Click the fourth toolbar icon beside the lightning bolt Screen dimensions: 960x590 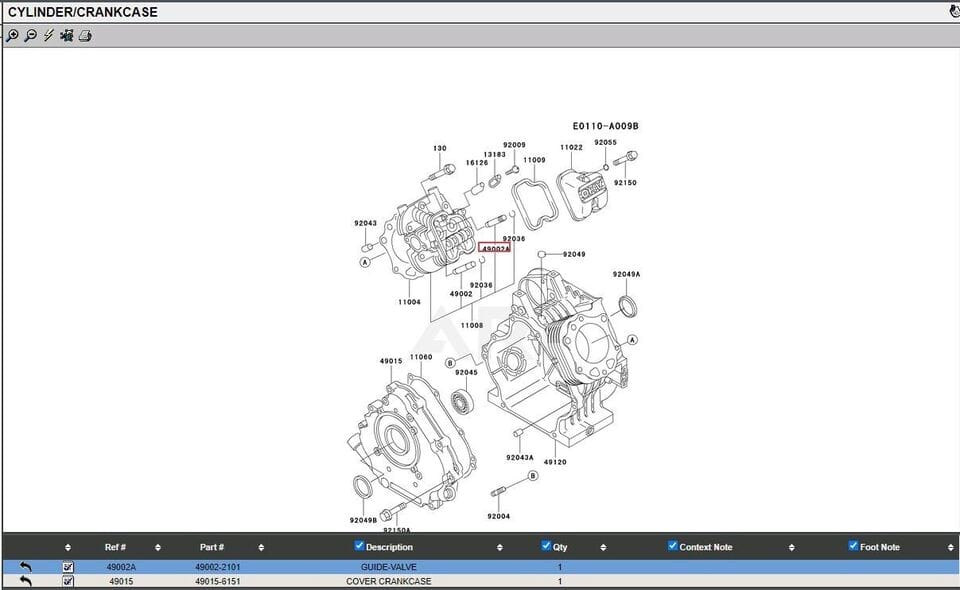pos(66,36)
